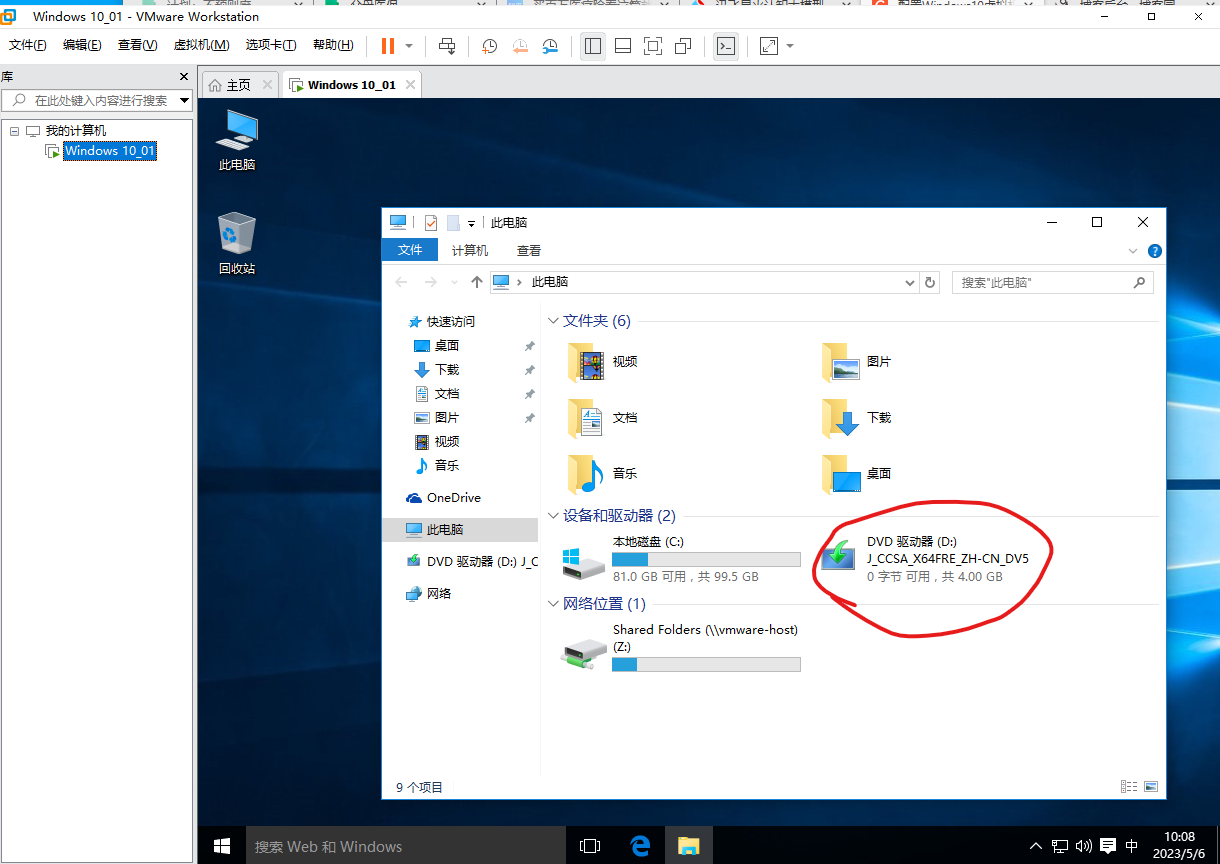
Task: Click the VMware pause virtual machine button
Action: point(388,46)
